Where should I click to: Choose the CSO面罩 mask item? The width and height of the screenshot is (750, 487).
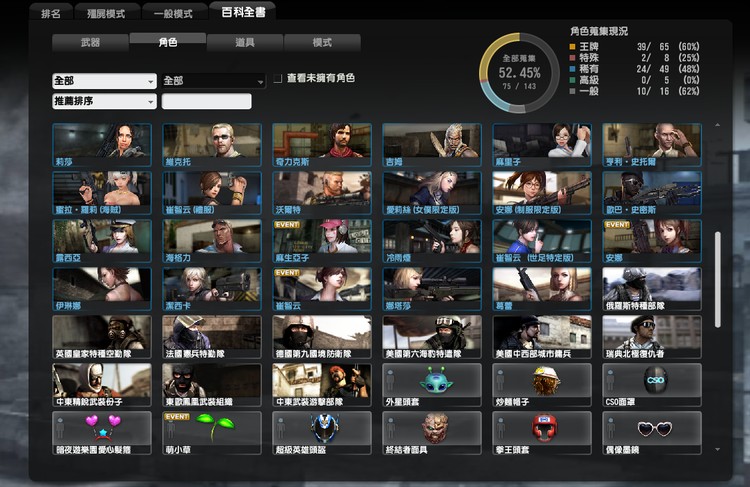[652, 385]
